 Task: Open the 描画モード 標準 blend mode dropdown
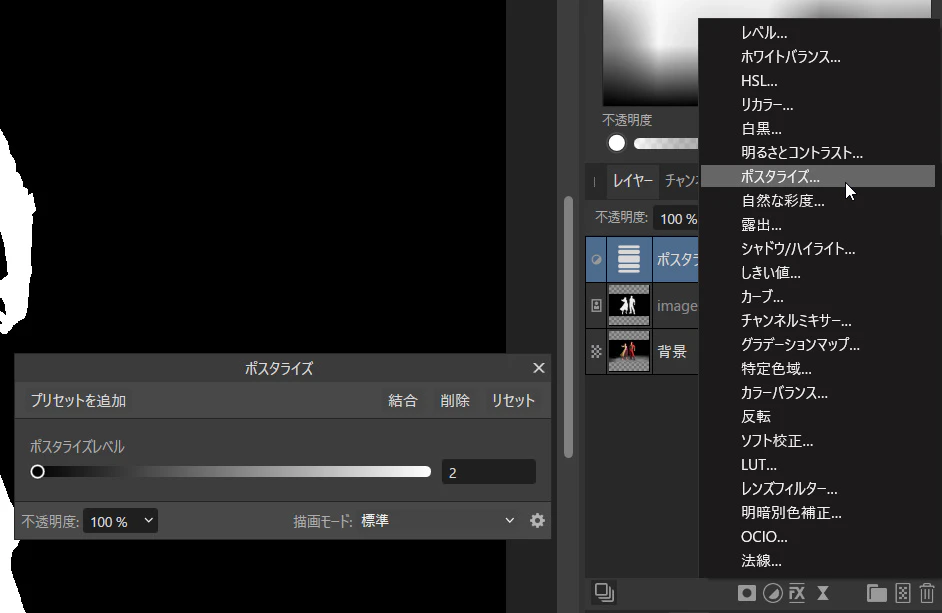tap(437, 520)
